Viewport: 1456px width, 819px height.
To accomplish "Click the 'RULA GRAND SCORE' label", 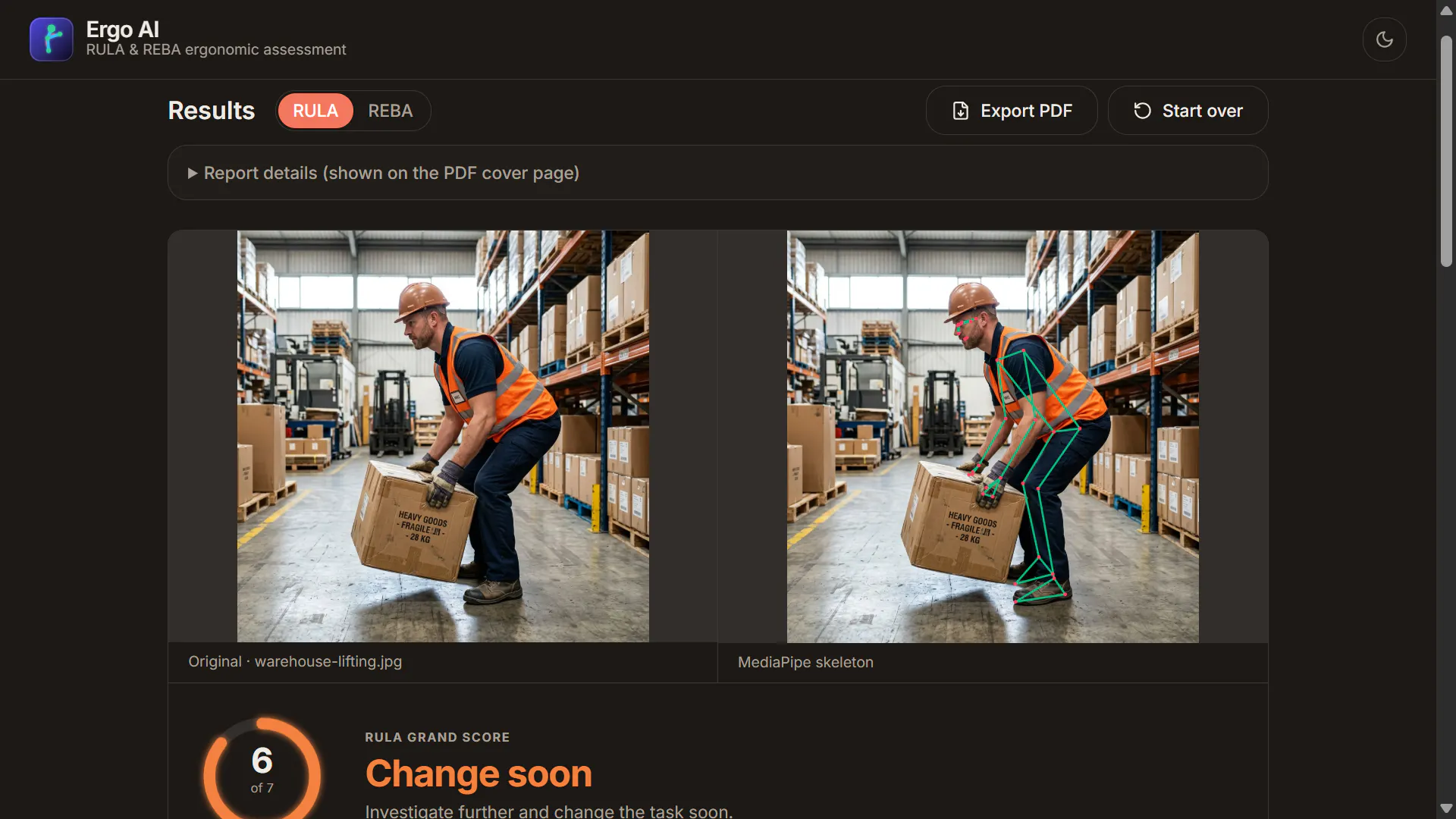I will (438, 737).
